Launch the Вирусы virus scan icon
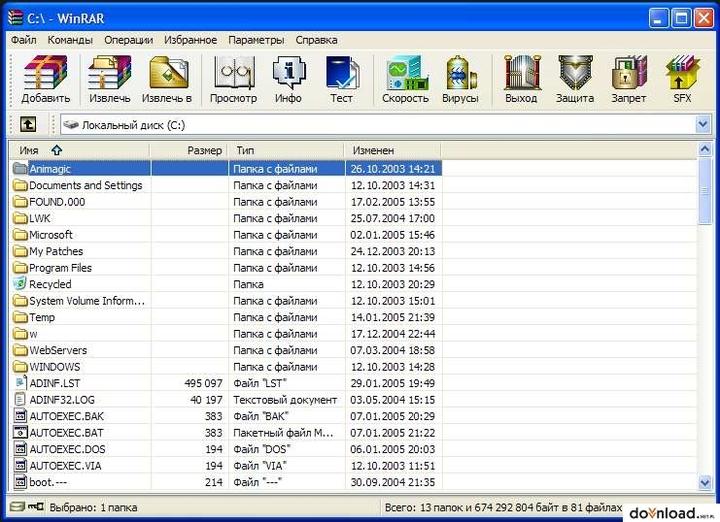This screenshot has height=522, width=720. (x=460, y=78)
